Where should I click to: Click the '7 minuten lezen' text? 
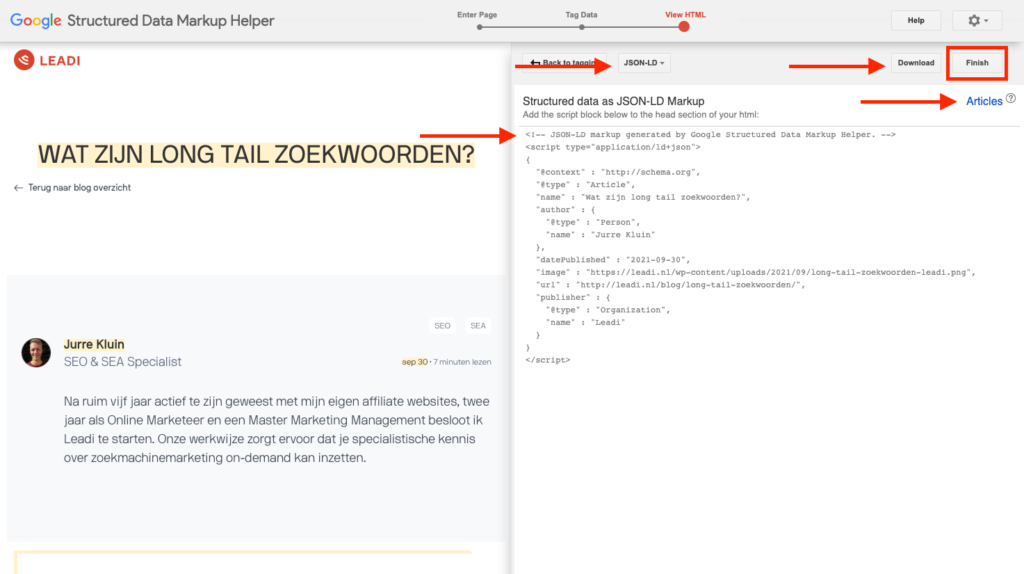462,362
